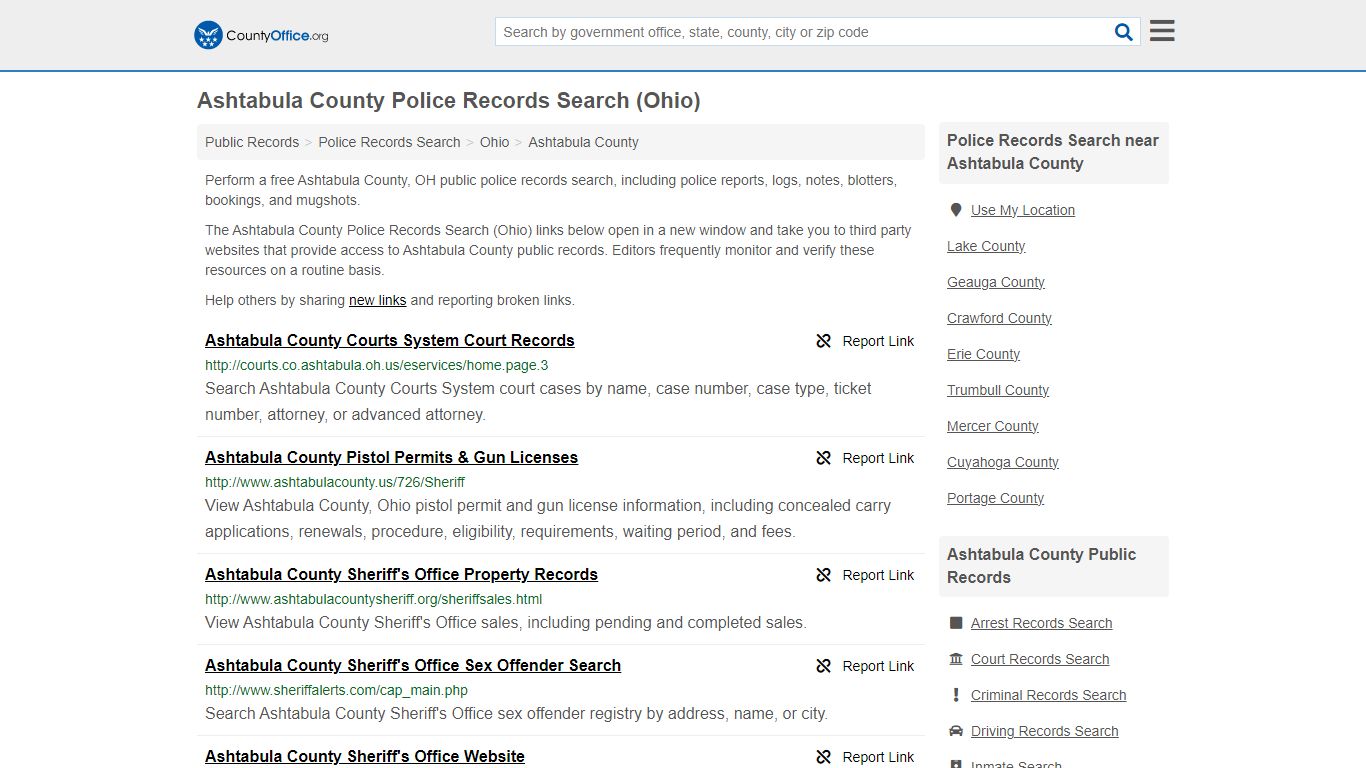Viewport: 1366px width, 768px height.
Task: Click the ashtabulacountysheriff.org sheriffsales URL text
Action: pyautogui.click(x=373, y=599)
